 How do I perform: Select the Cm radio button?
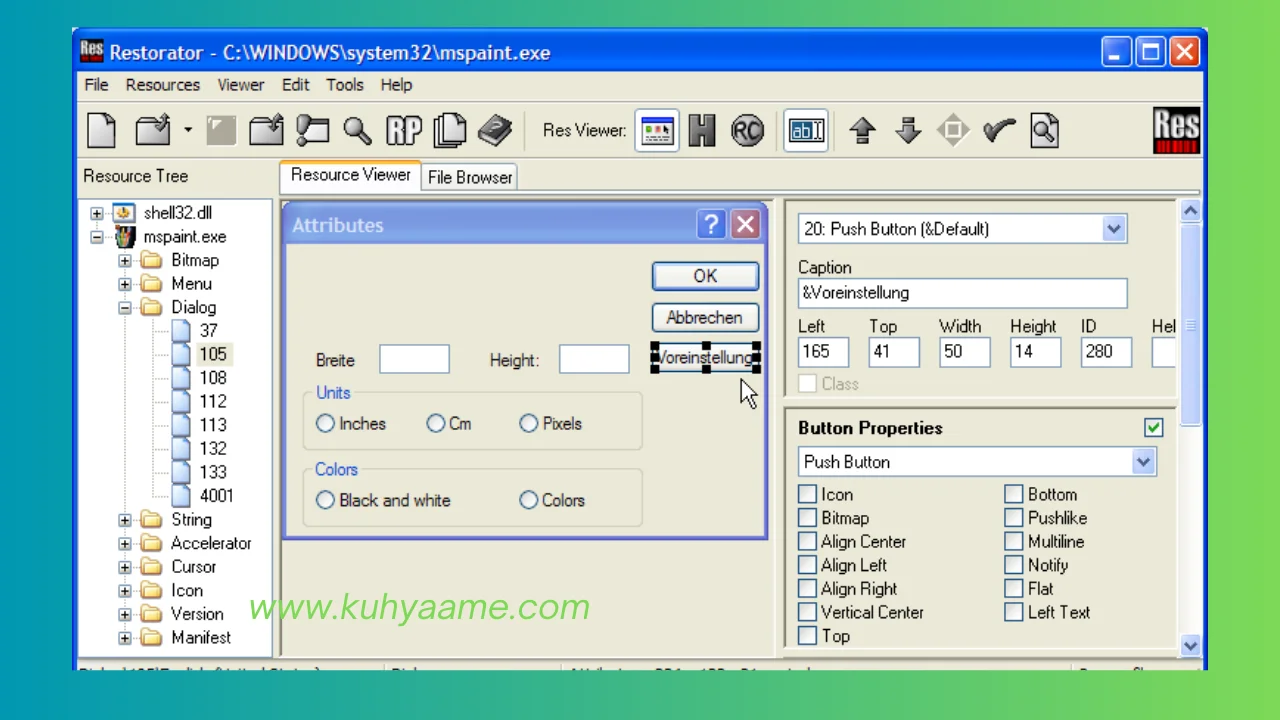pos(435,424)
